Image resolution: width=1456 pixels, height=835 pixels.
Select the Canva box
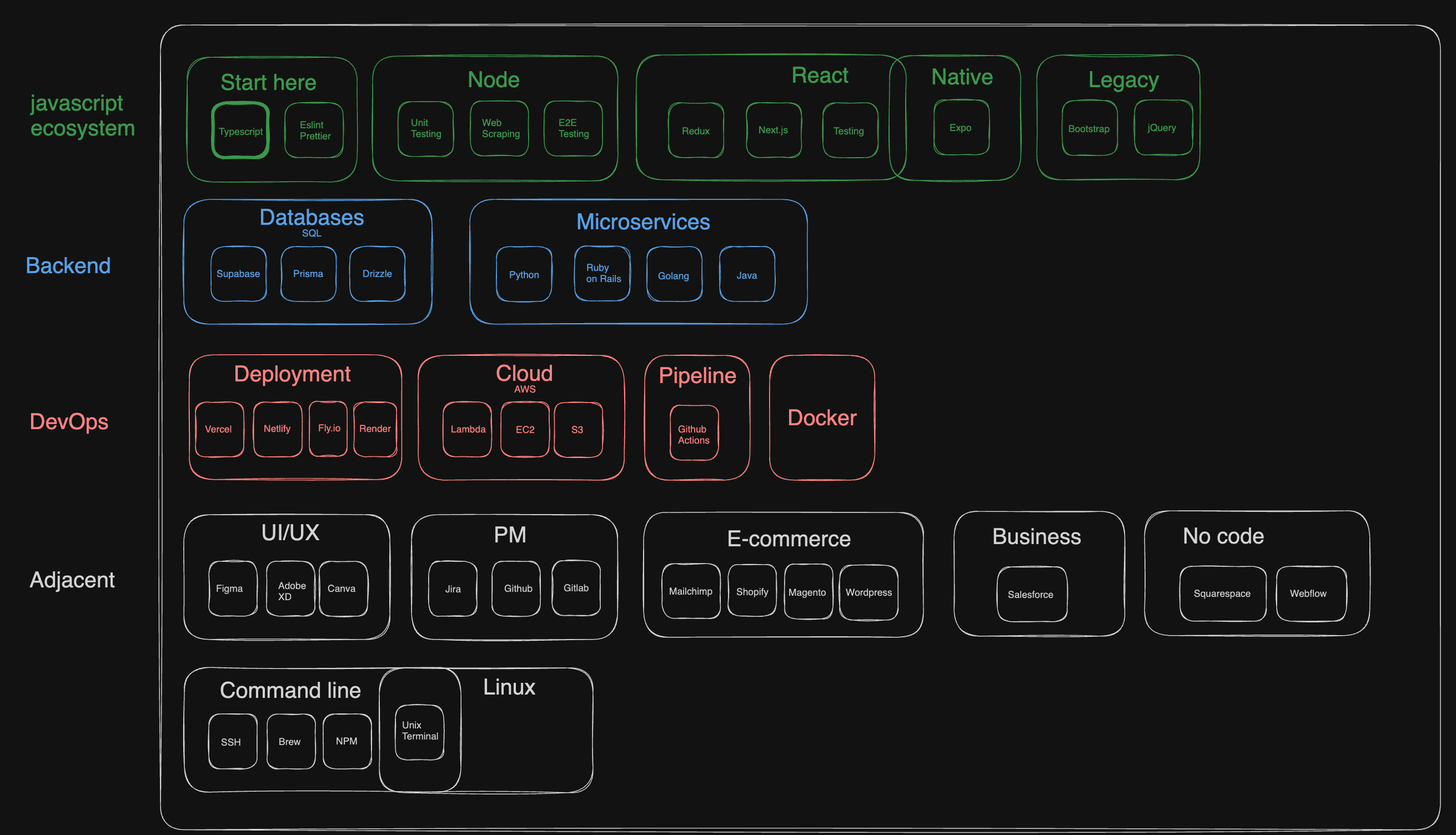(344, 589)
